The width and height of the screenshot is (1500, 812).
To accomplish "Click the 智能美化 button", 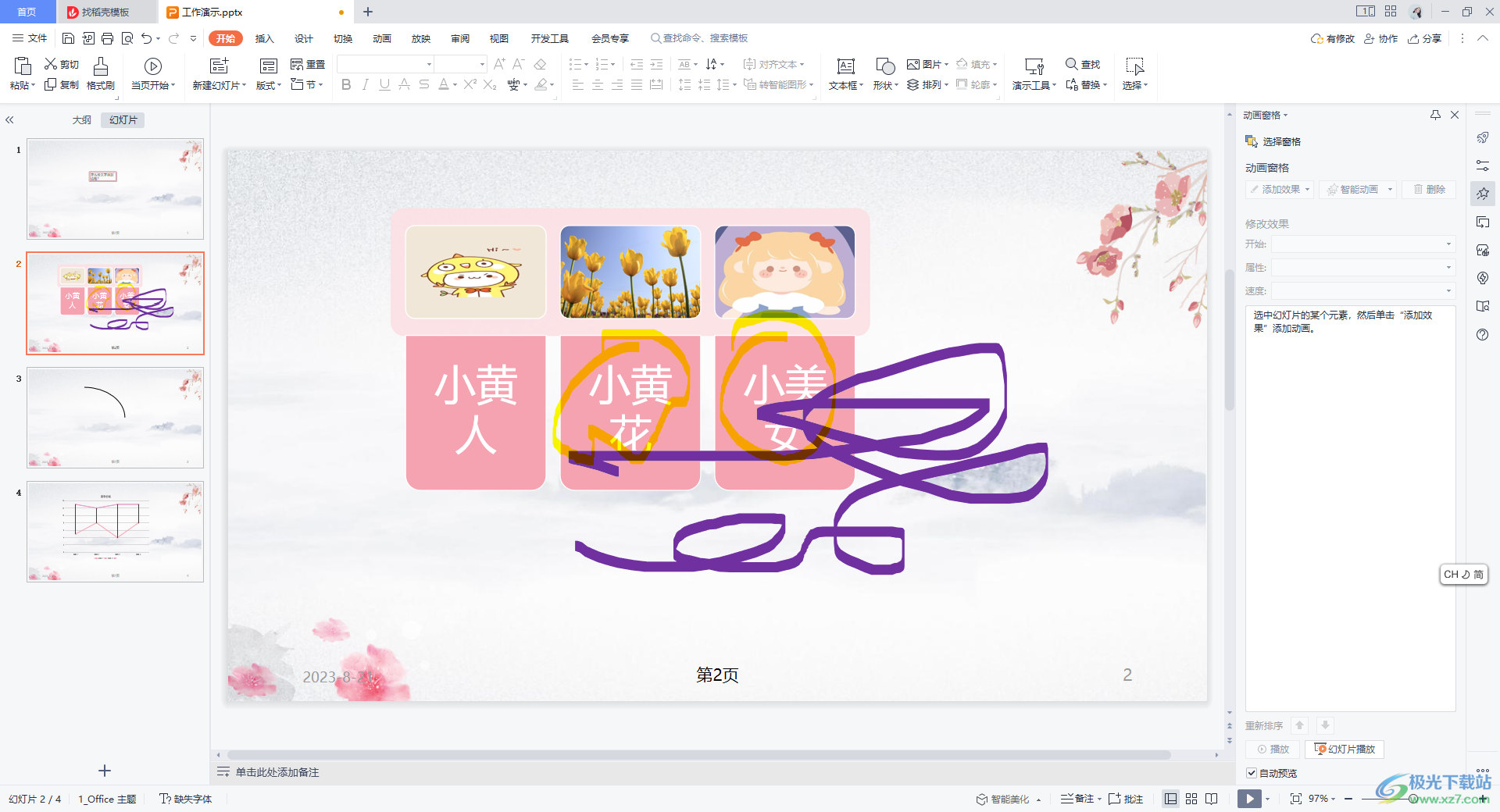I will (1003, 799).
